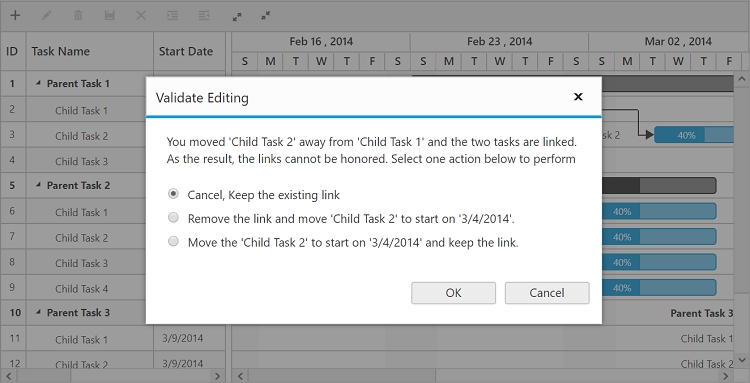Click the Collapse All arrows icon
Viewport: 750px width, 383px height.
coord(266,15)
